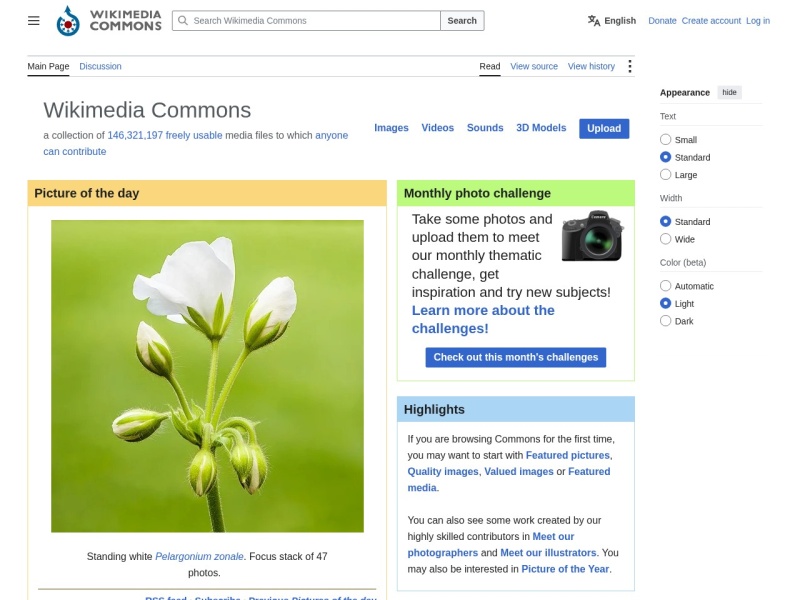Open the View history tab
The width and height of the screenshot is (800, 600).
click(591, 66)
